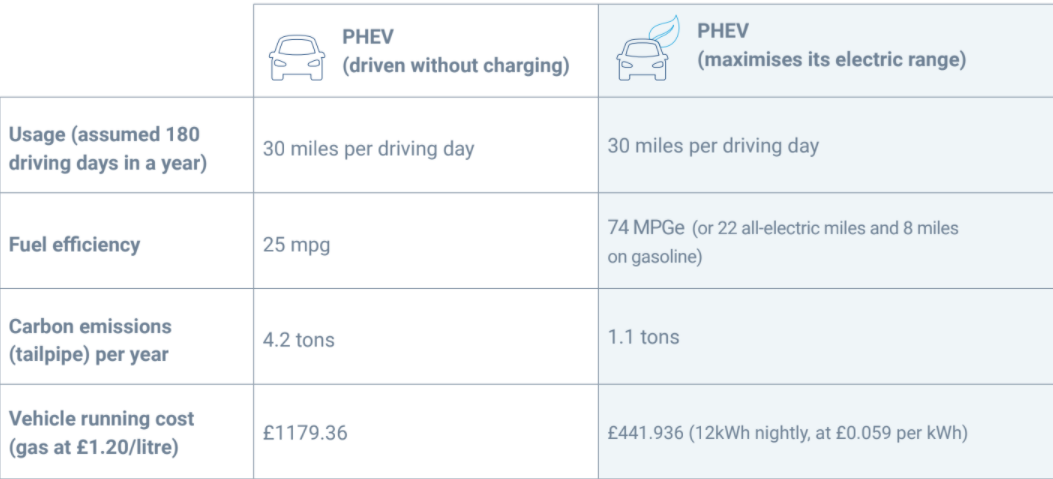
Task: Click the car icon beside driven without charging
Action: click(x=296, y=59)
